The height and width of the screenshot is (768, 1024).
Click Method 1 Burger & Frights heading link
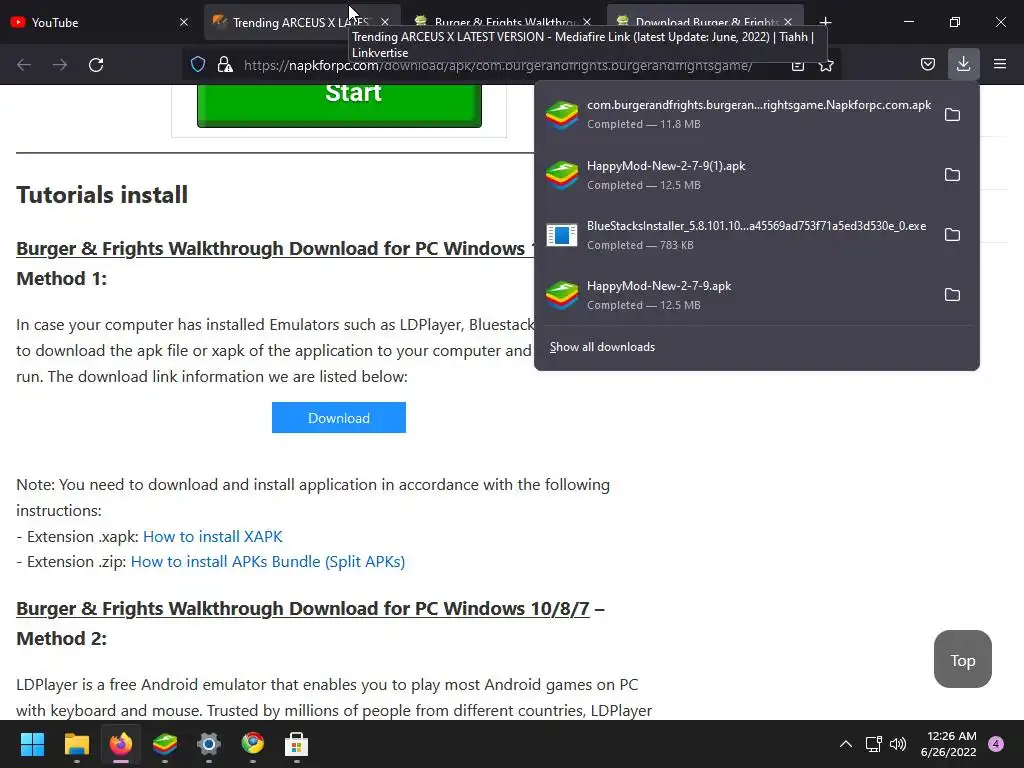[274, 249]
